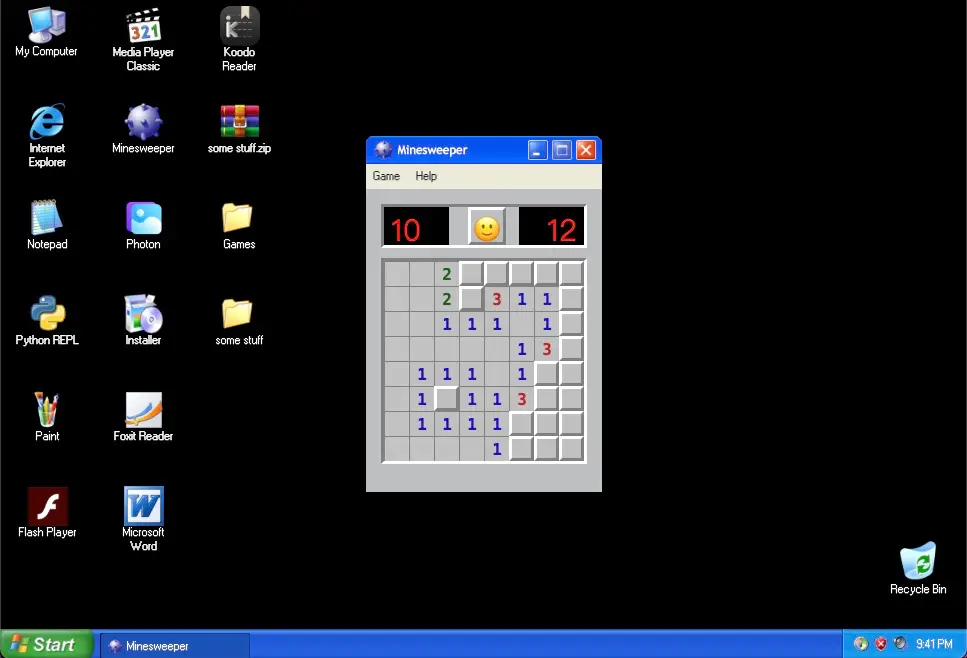Click the speaker volume tray icon
Screen dimensions: 967x658
click(x=900, y=644)
